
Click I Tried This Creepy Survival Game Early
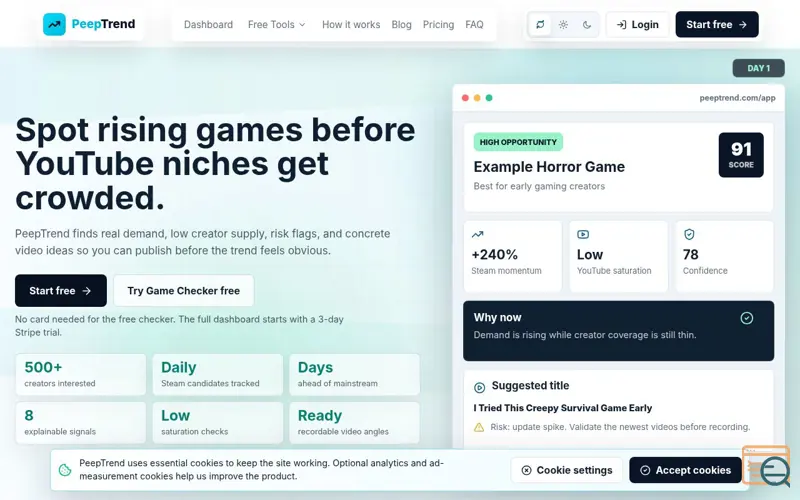pyautogui.click(x=563, y=408)
